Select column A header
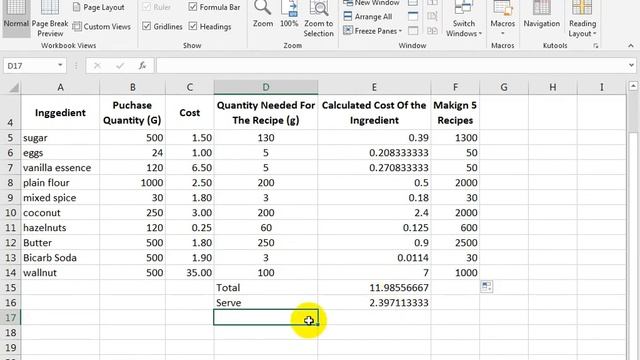The width and height of the screenshot is (640, 360). point(60,87)
